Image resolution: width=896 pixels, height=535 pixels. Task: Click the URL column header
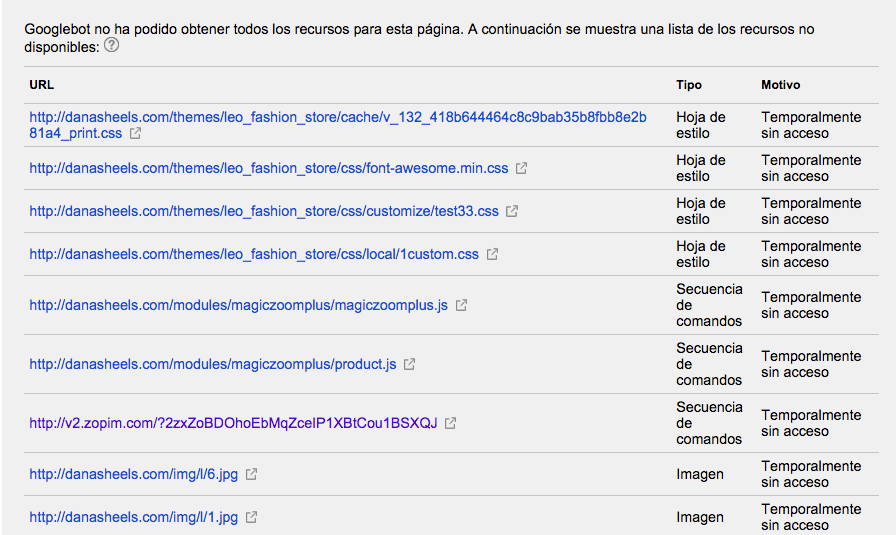pos(42,85)
